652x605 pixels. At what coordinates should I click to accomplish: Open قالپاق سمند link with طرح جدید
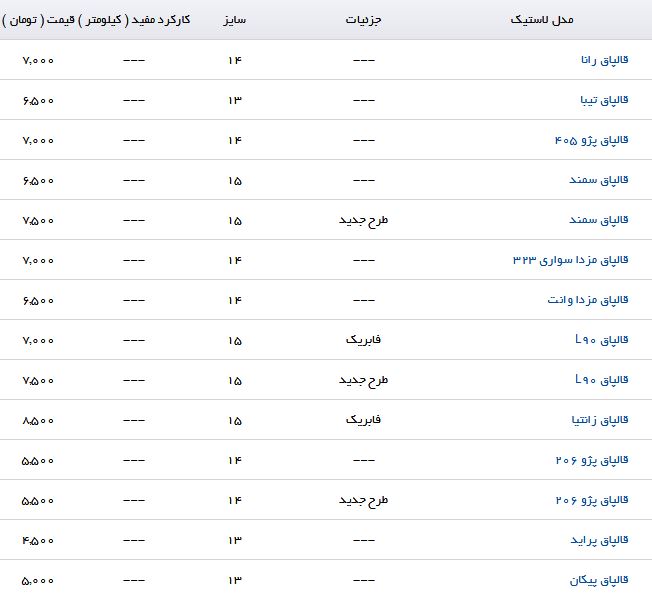(x=599, y=220)
